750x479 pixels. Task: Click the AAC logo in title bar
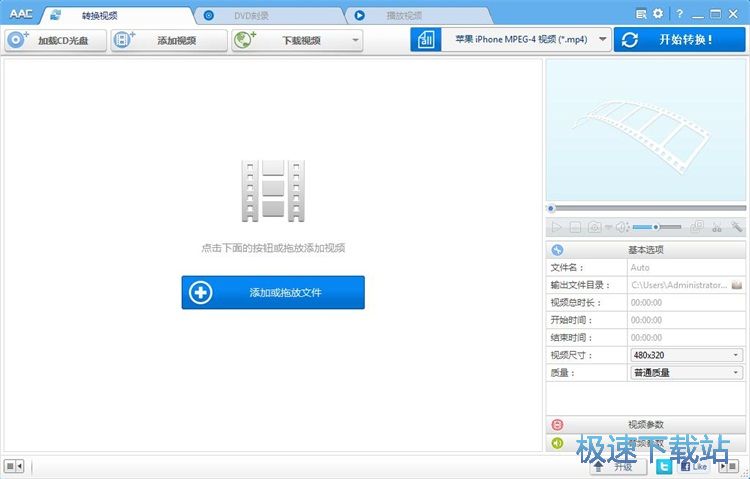[21, 14]
